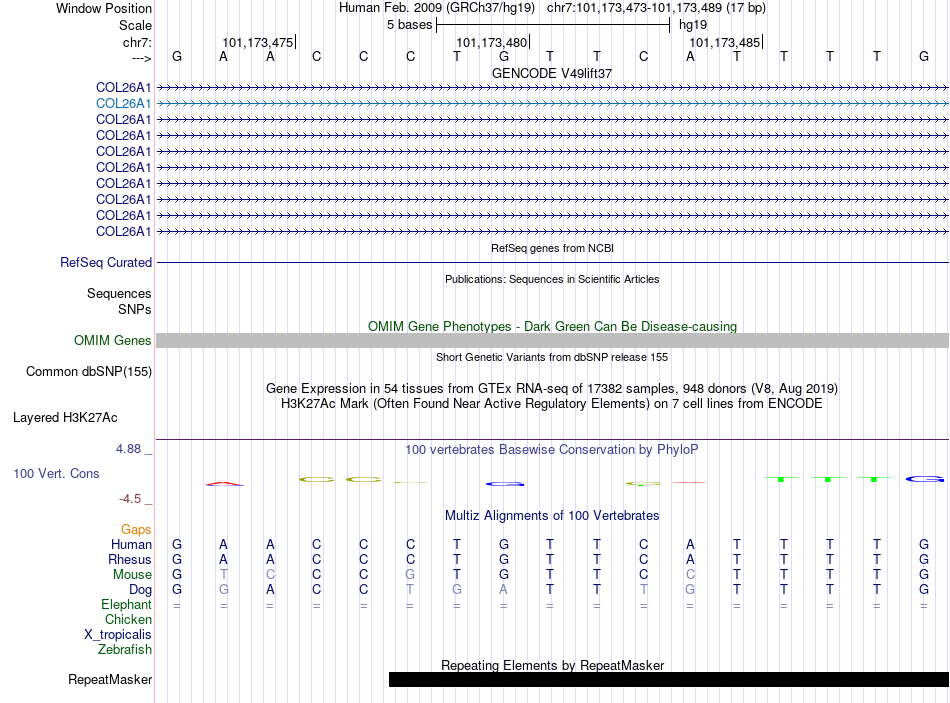Open the GTEx "Gene Expression in 54 tissues" title
The height and width of the screenshot is (703, 950).
(x=552, y=388)
